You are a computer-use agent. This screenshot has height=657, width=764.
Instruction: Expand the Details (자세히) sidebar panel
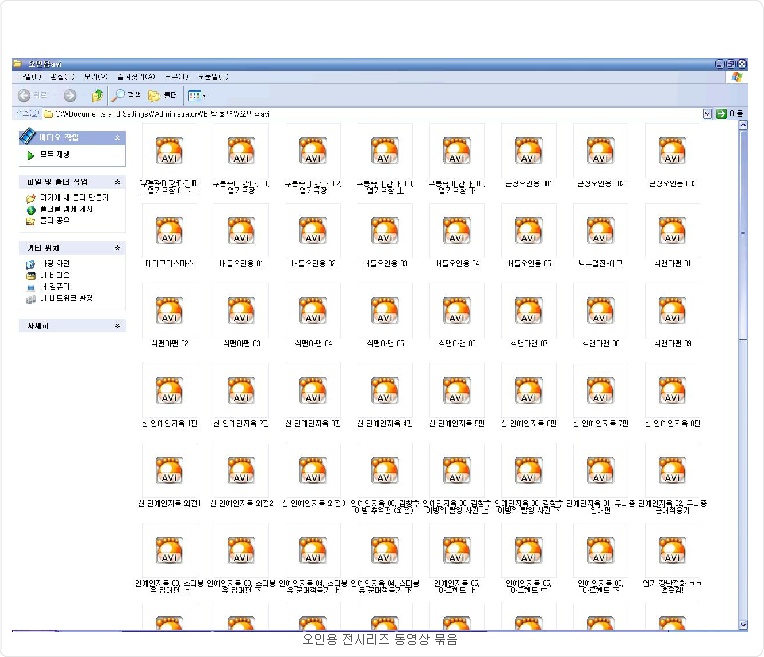[x=117, y=326]
